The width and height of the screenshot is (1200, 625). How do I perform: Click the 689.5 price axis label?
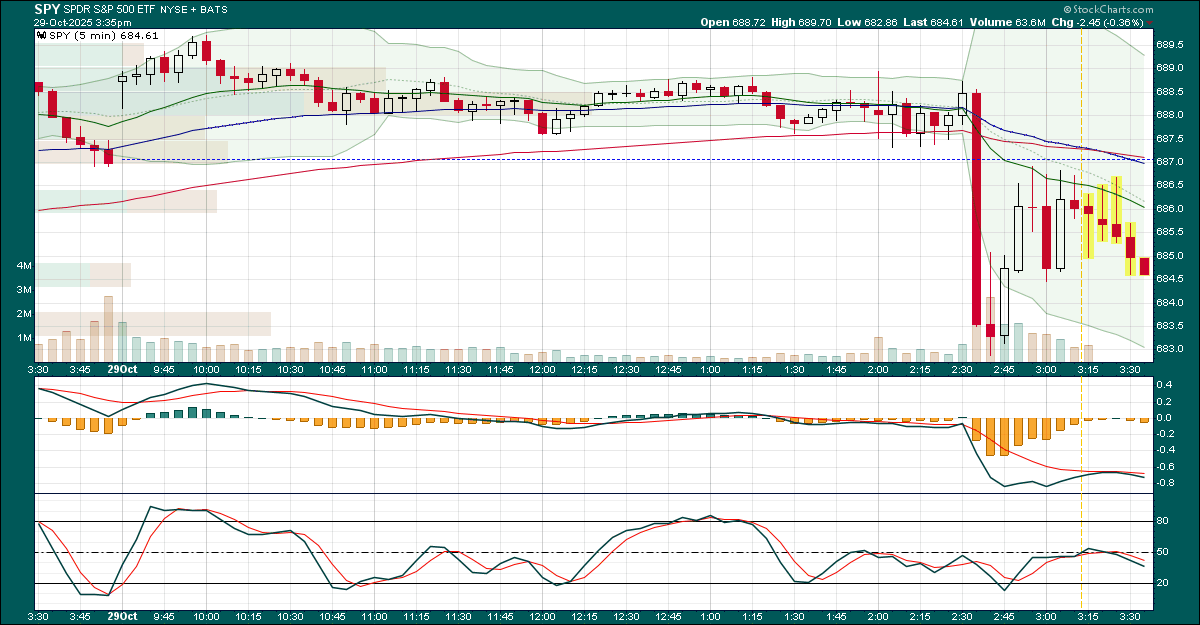(1169, 45)
